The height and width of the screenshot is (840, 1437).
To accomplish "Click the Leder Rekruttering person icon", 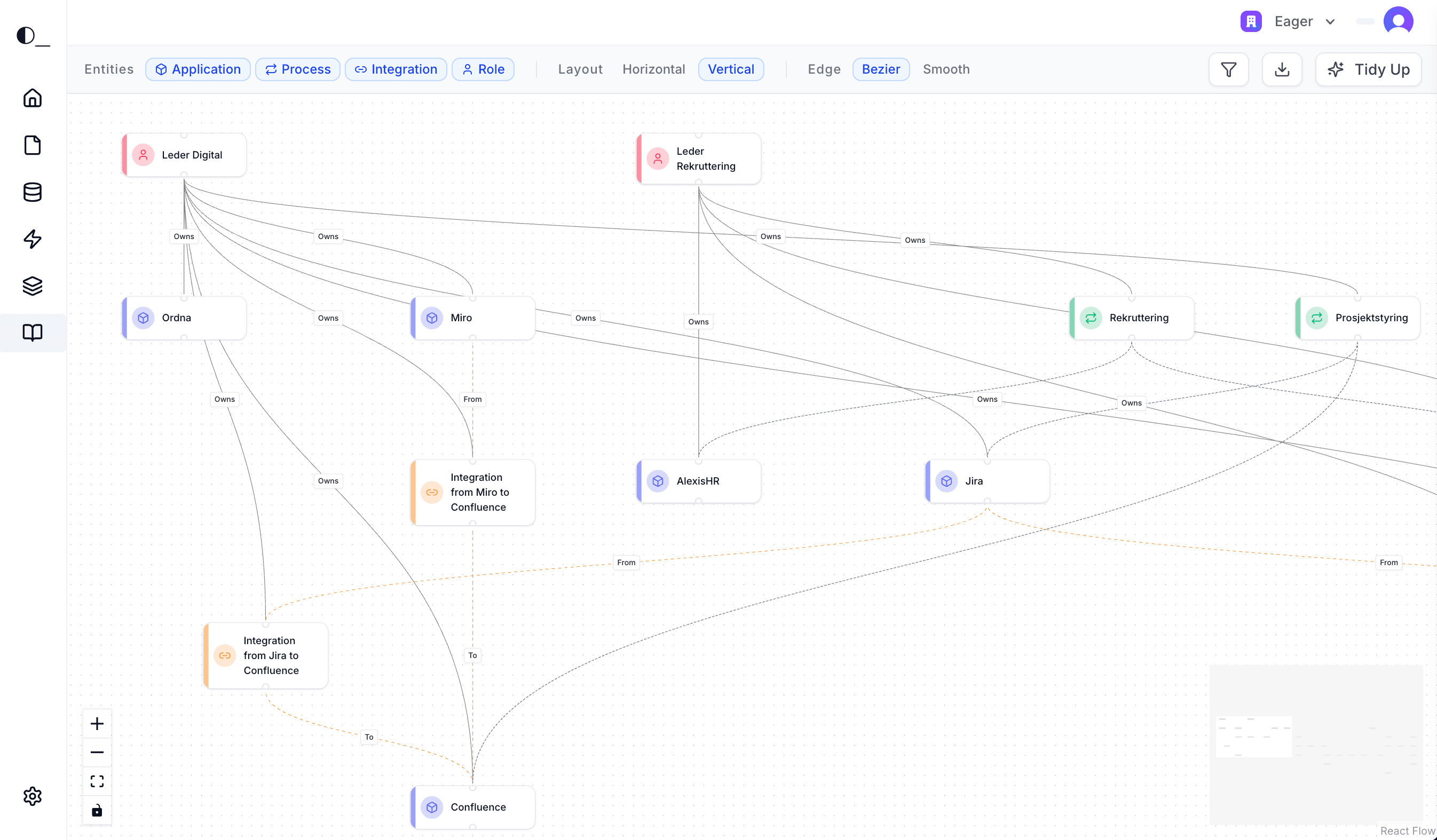I will 658,159.
